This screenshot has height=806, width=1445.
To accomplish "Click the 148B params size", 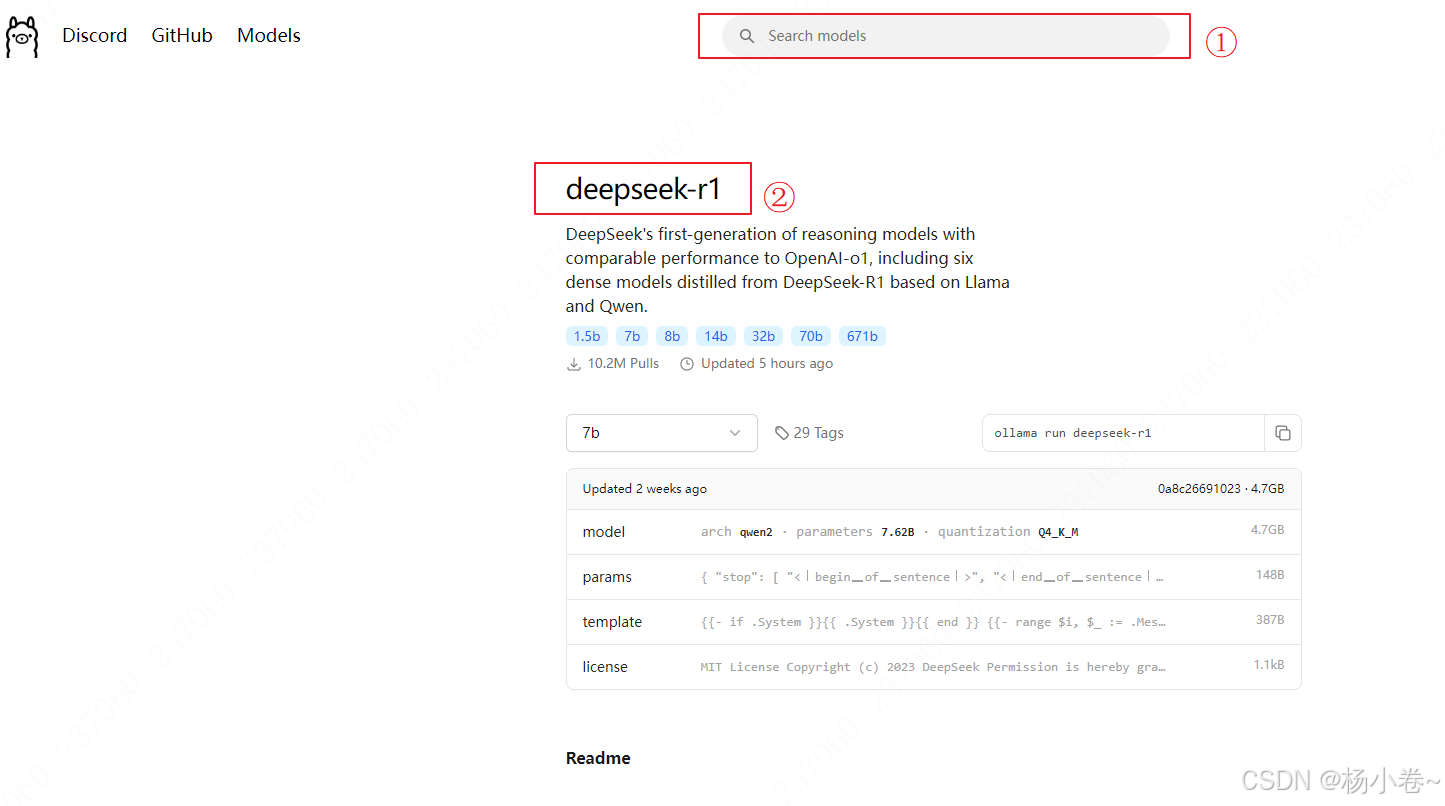I will 1270,575.
